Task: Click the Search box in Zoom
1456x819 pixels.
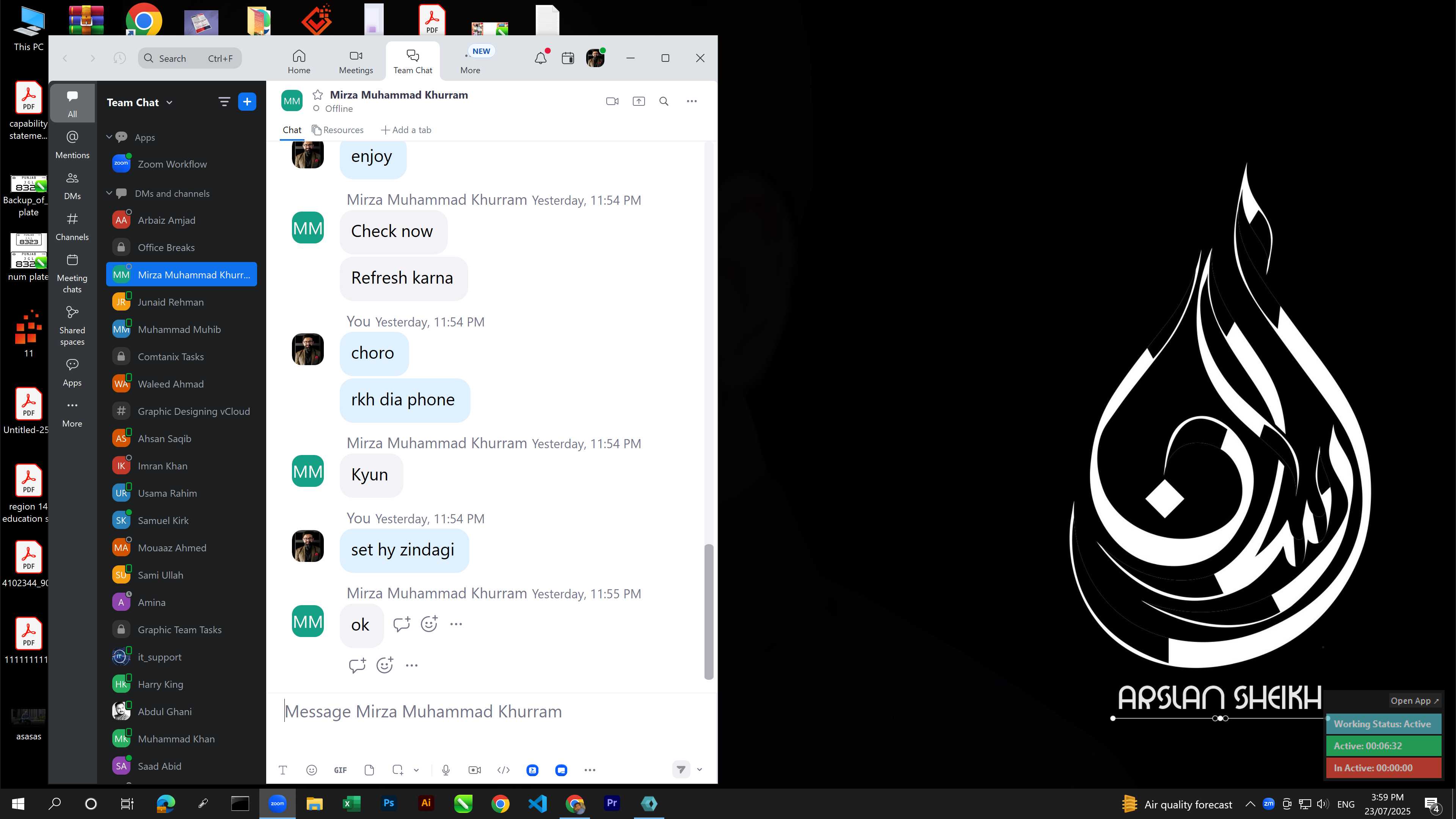Action: [x=190, y=58]
